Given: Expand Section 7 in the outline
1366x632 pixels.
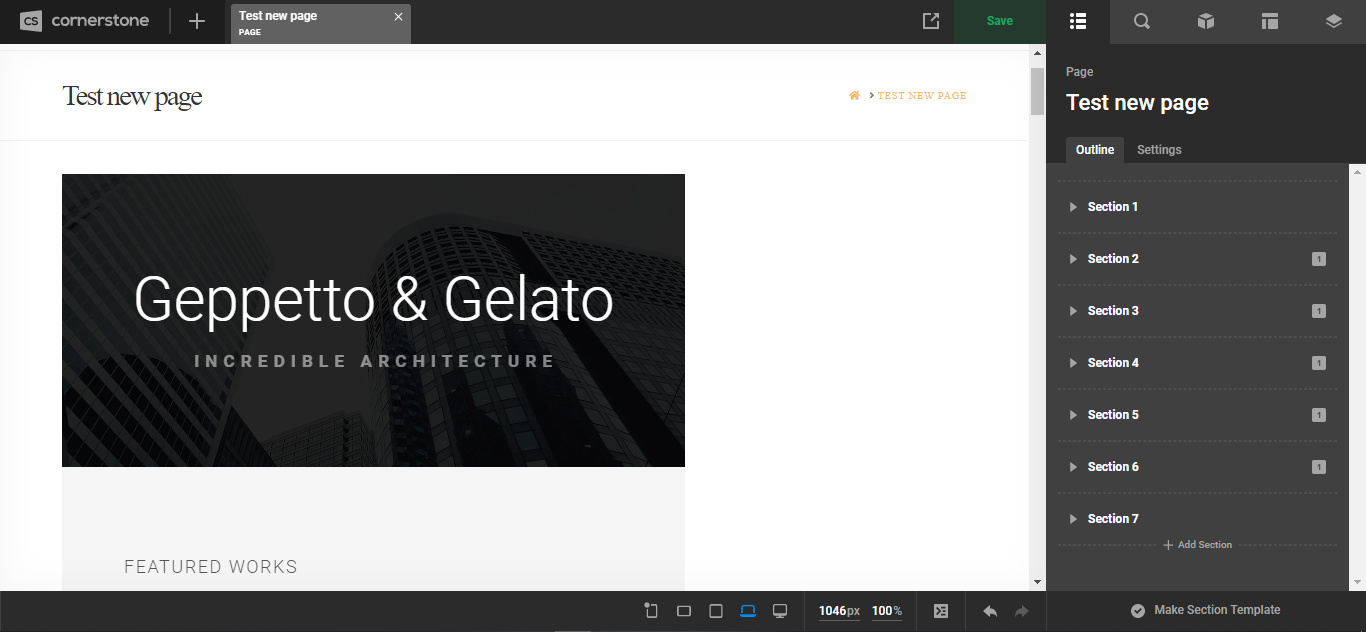Looking at the screenshot, I should pyautogui.click(x=1073, y=519).
